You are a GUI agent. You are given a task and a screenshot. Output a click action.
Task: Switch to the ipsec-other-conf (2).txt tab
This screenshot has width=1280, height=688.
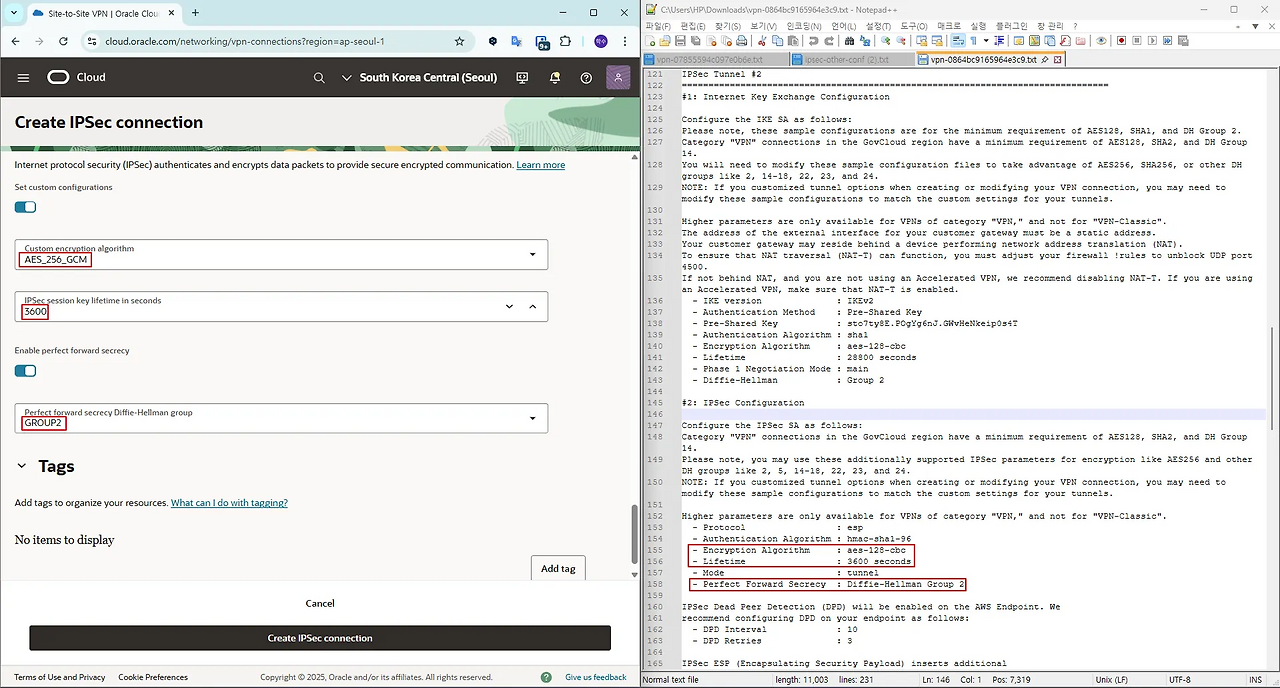click(x=851, y=60)
